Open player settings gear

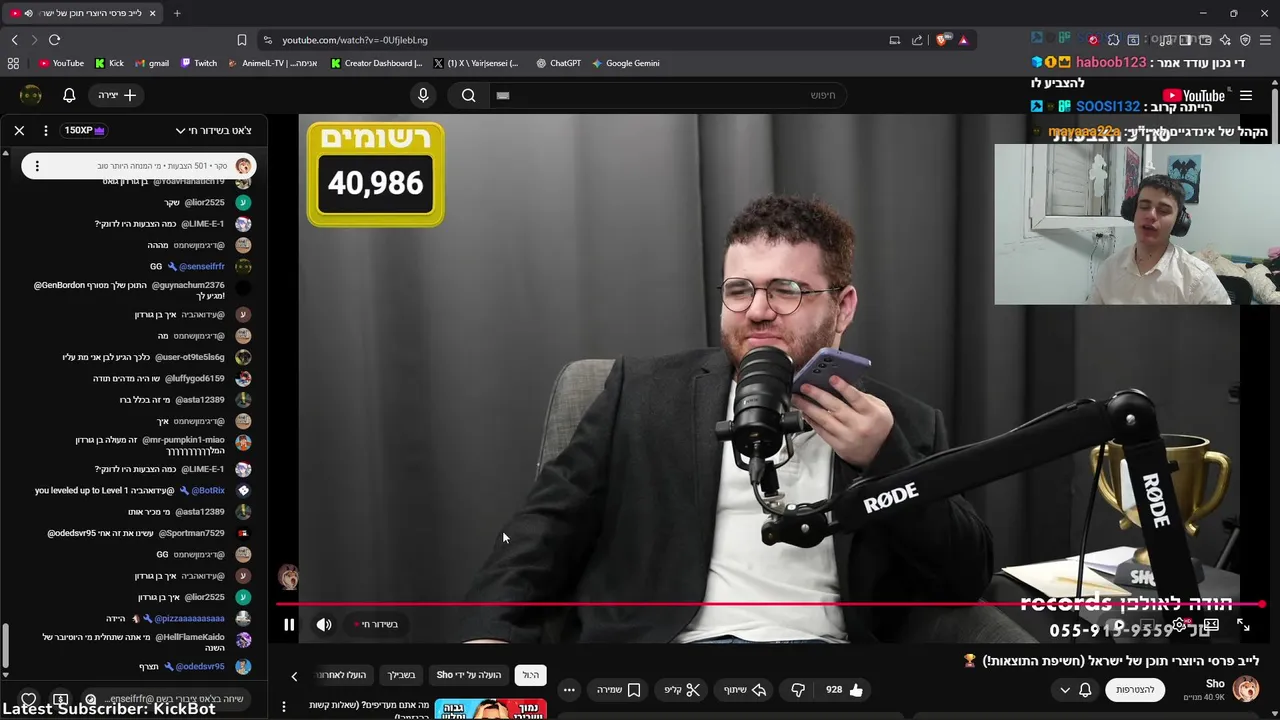pyautogui.click(x=1180, y=626)
